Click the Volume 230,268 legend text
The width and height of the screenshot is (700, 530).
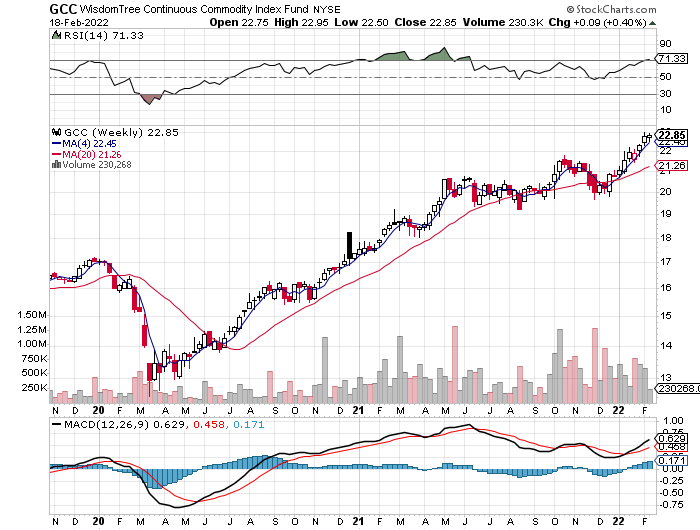point(97,165)
